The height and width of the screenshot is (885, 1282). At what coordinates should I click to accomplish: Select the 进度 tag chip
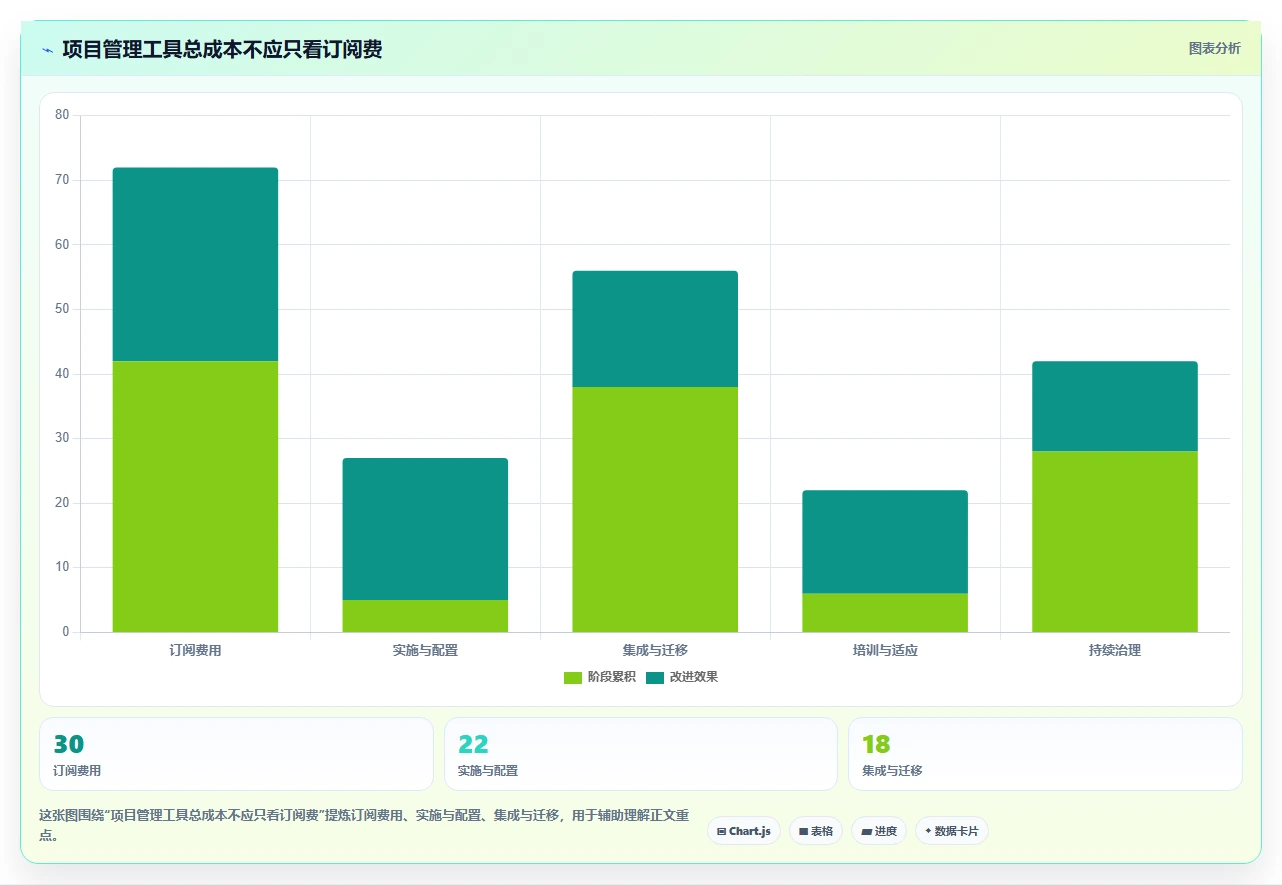click(879, 831)
